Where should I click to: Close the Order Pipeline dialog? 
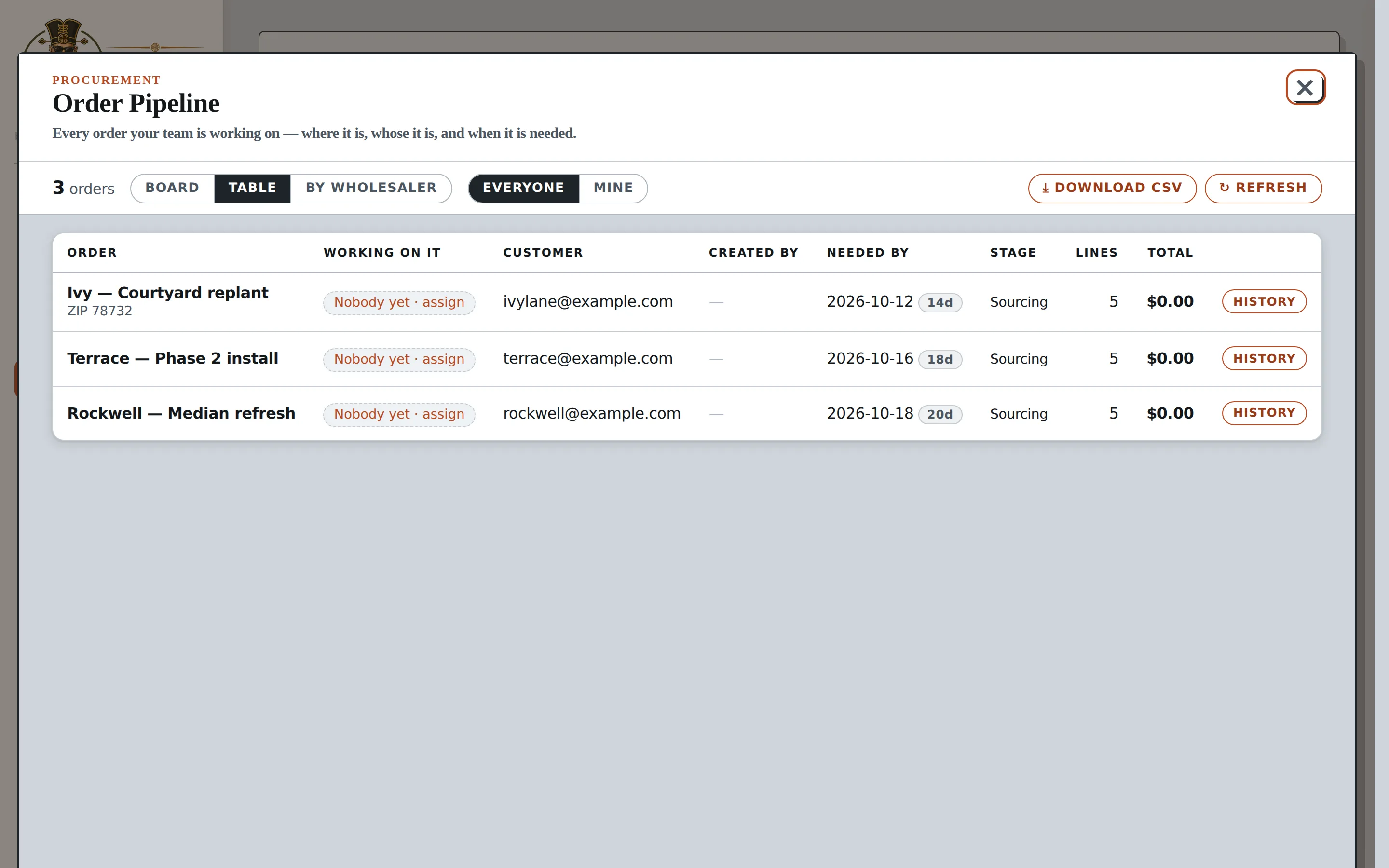[1305, 87]
